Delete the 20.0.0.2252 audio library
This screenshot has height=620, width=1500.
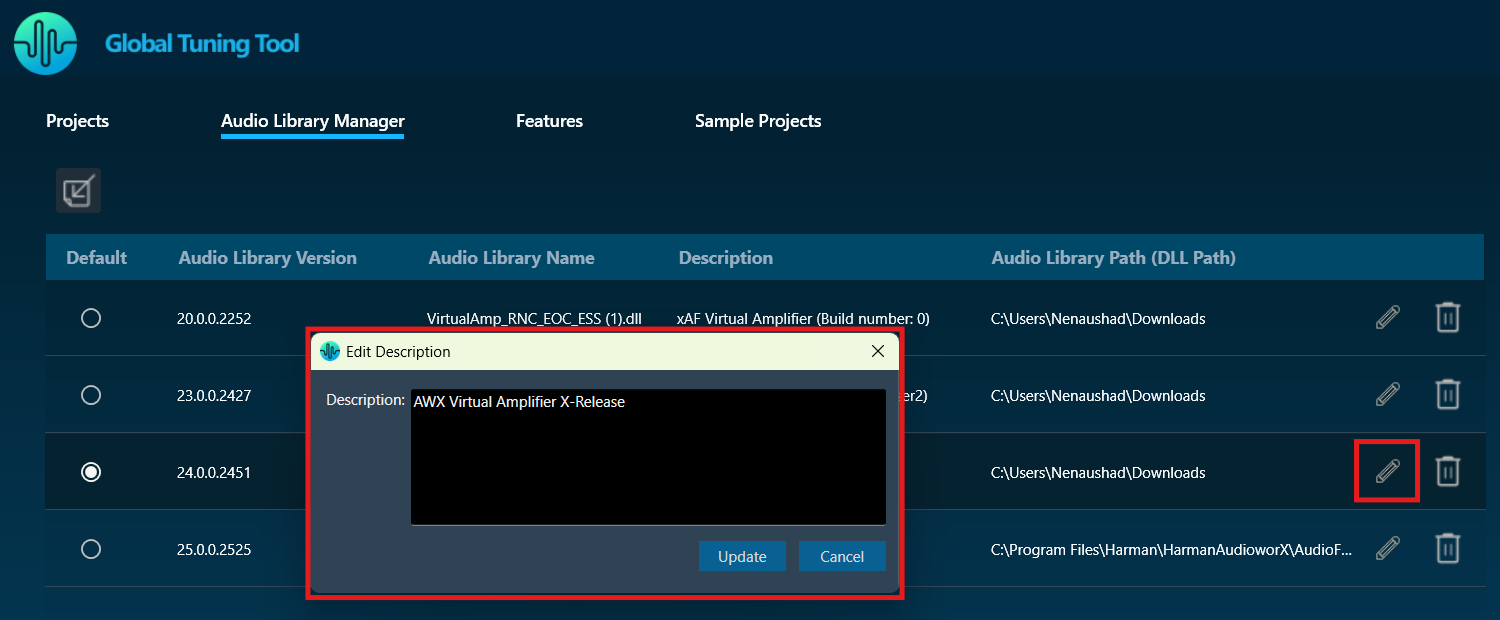point(1447,318)
